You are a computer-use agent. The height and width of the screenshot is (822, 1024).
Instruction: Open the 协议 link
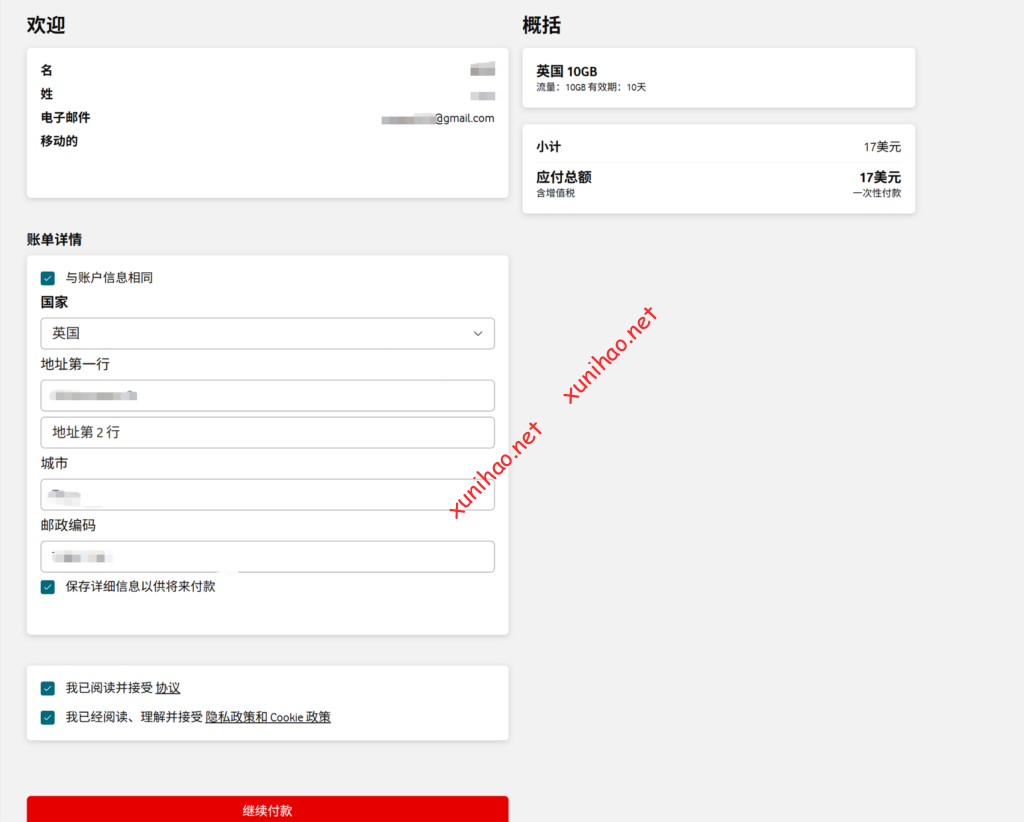point(168,688)
